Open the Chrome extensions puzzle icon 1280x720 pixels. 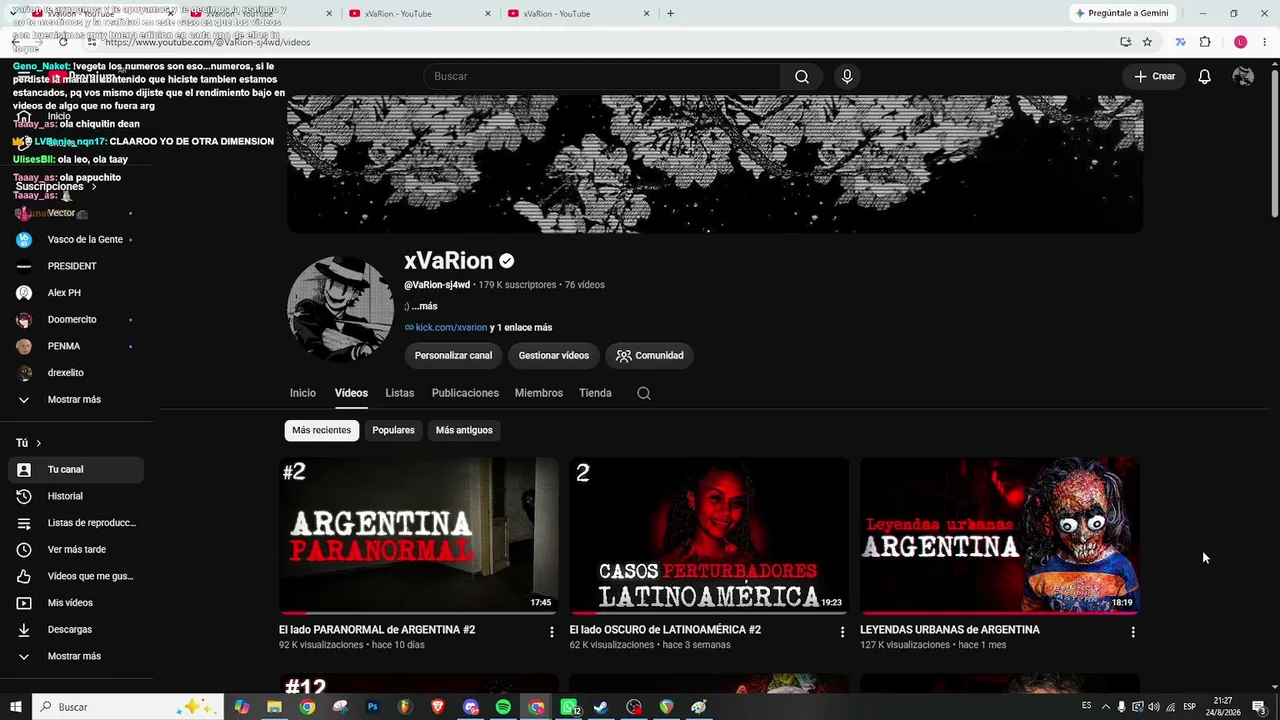1205,42
